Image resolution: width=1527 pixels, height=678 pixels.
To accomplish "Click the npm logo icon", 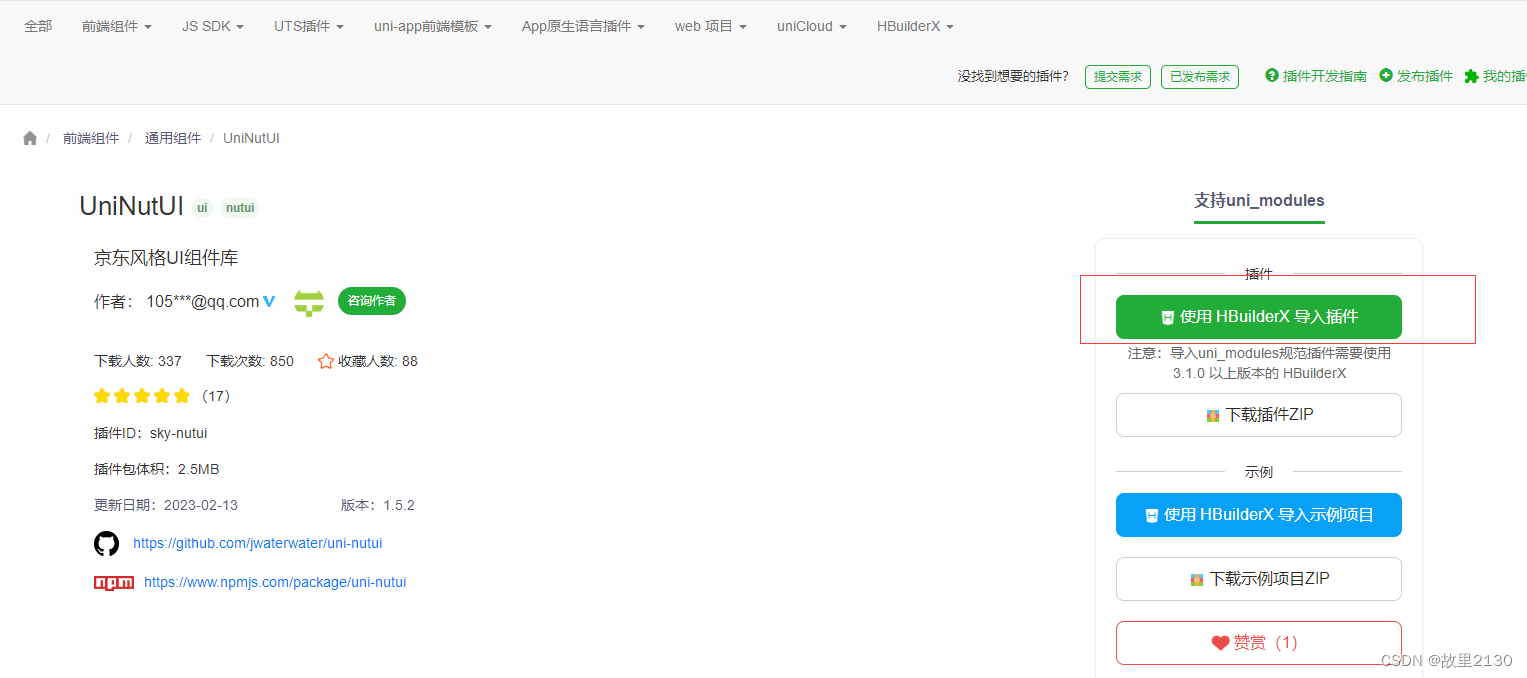I will pos(114,582).
